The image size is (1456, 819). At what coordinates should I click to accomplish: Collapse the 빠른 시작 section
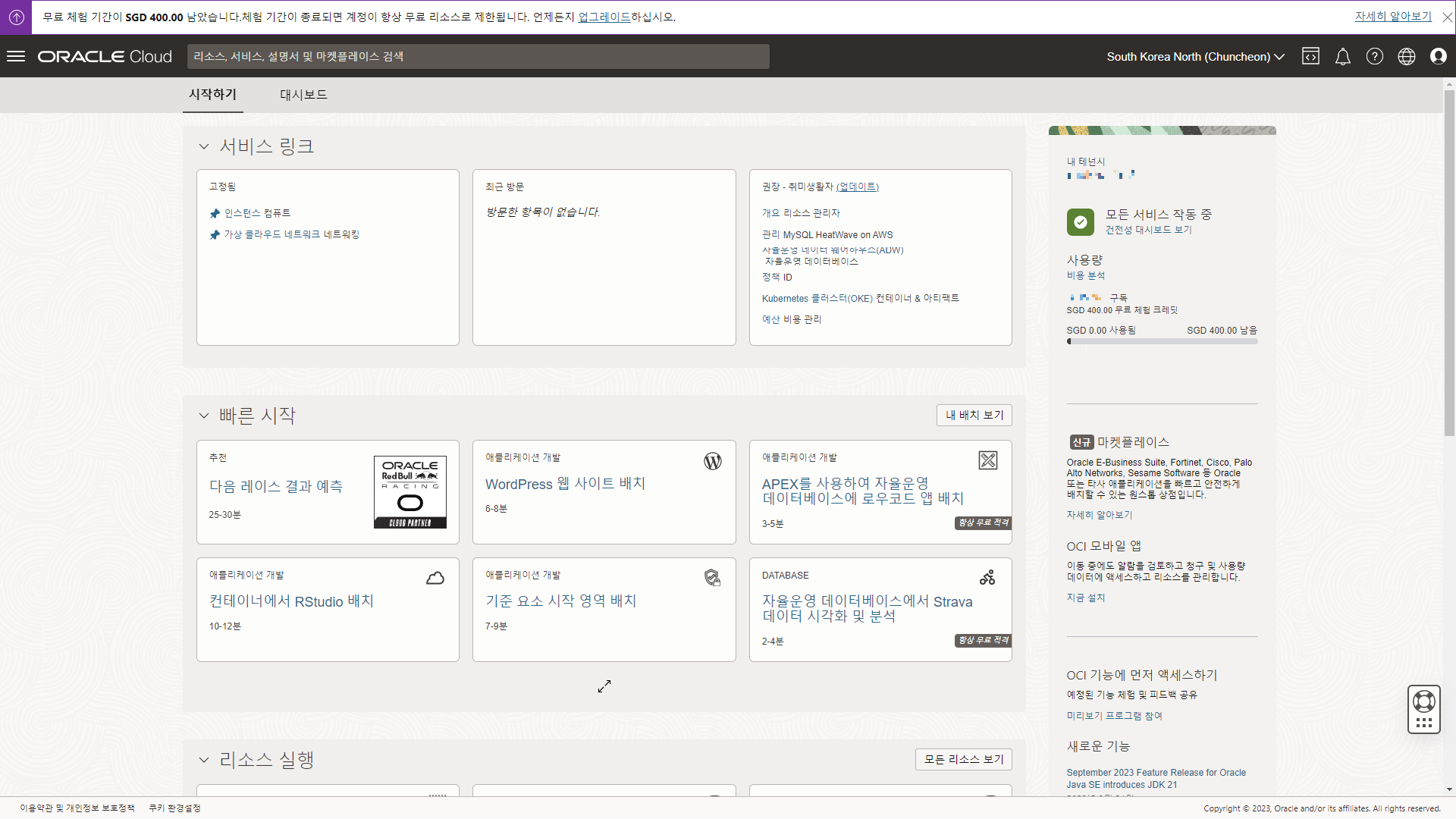203,416
